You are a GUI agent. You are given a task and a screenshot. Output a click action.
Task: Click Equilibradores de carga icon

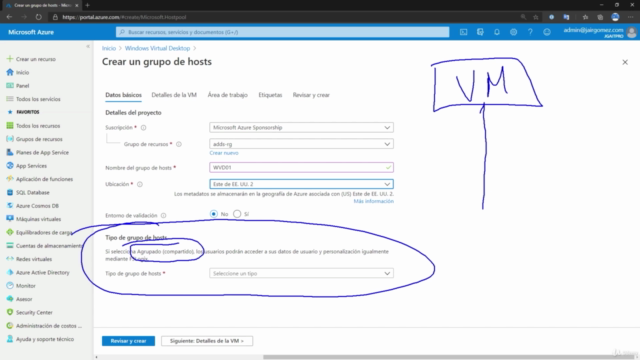10,232
